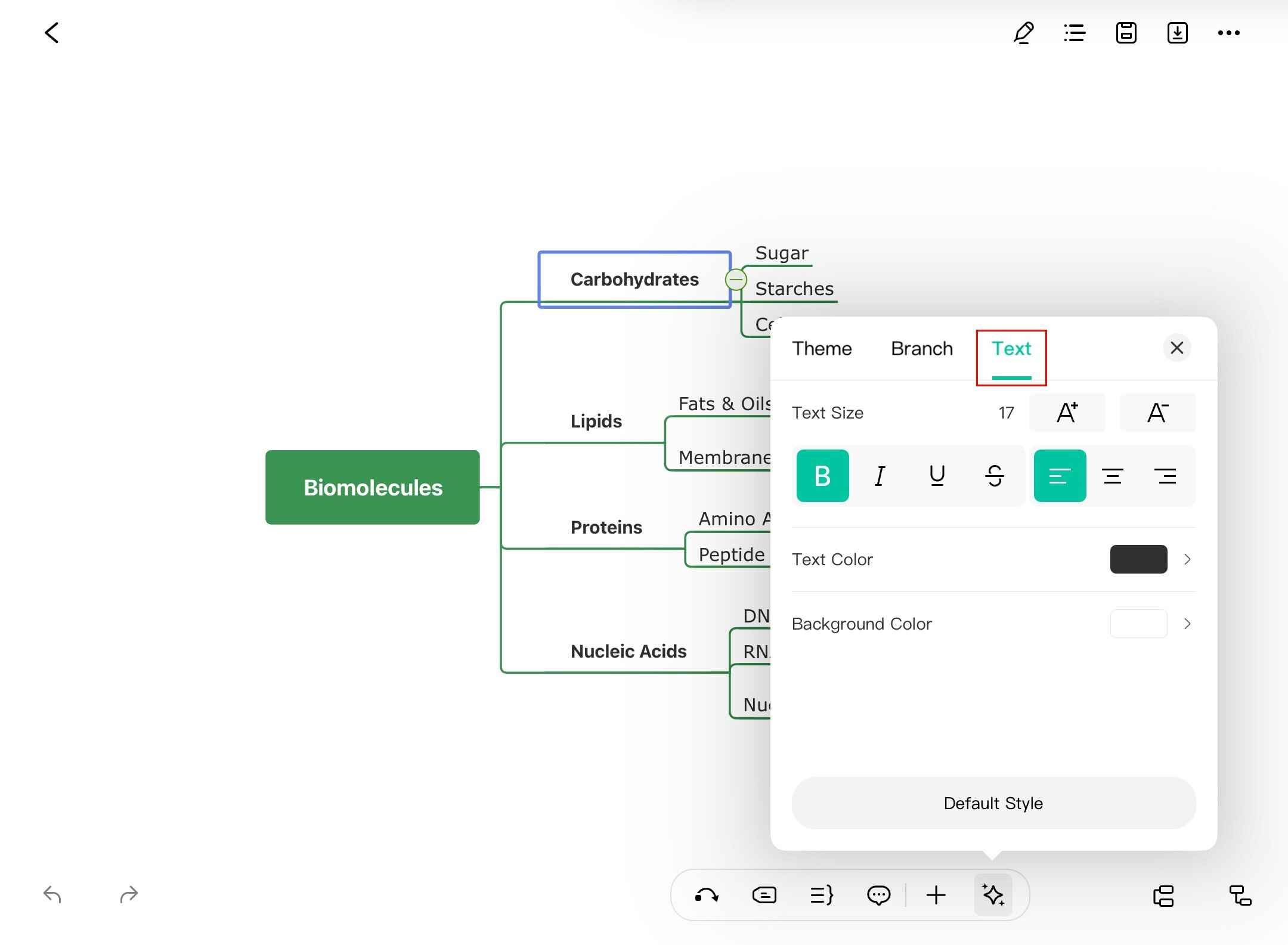Image resolution: width=1288 pixels, height=945 pixels.
Task: Click the export download icon
Action: tap(1177, 33)
